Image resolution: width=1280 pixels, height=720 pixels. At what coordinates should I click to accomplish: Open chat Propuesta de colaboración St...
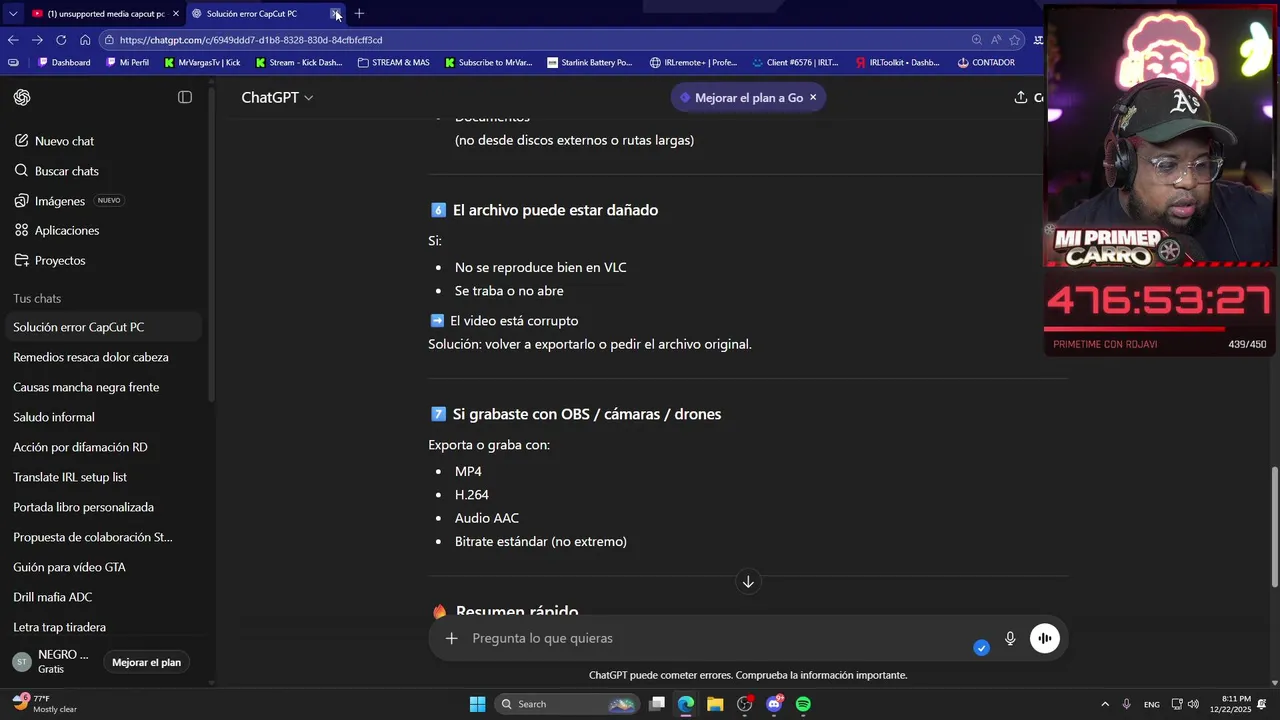93,537
